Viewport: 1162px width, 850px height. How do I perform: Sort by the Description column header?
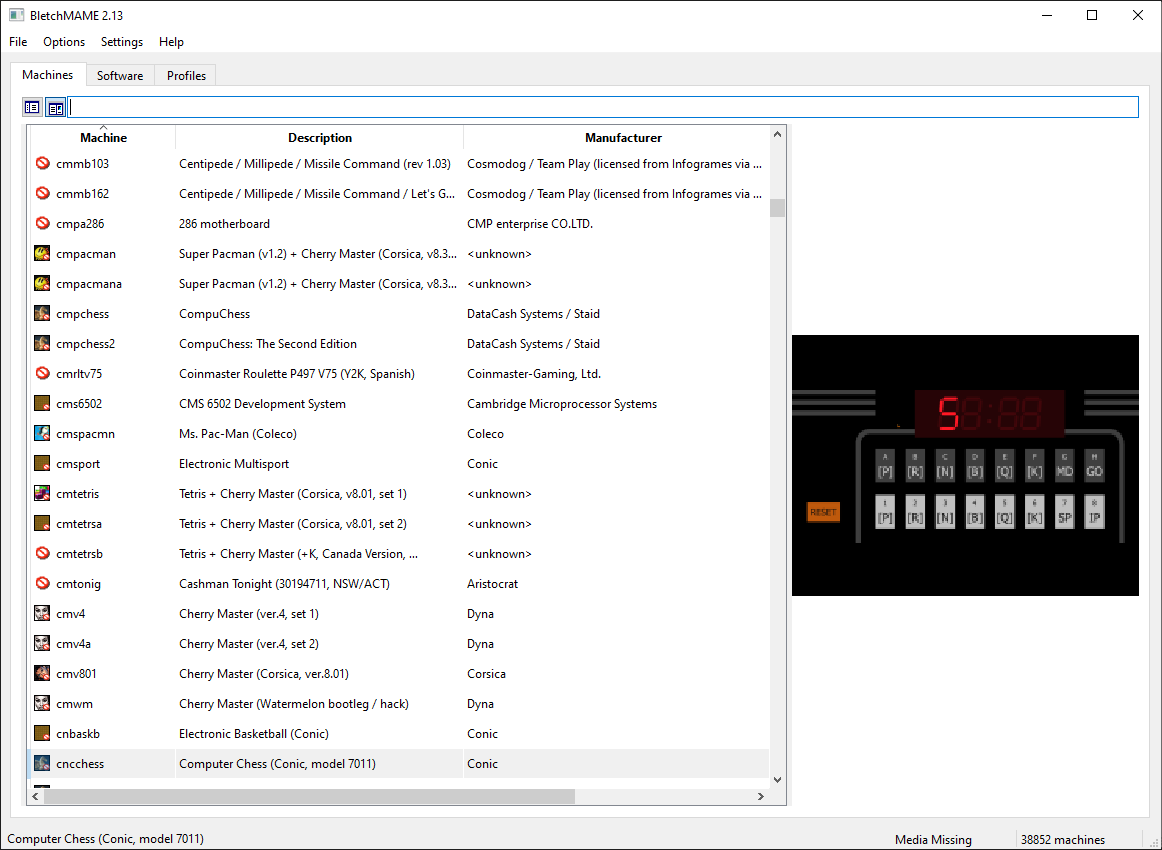coord(320,138)
